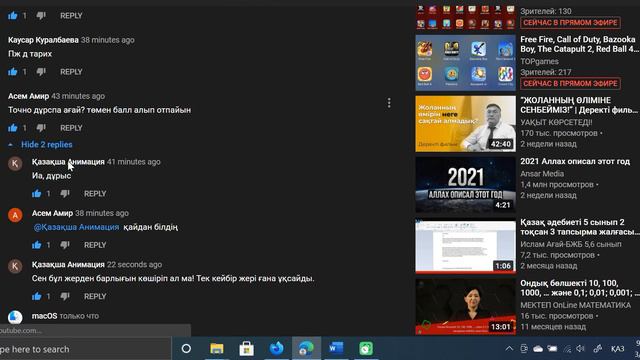Viewport: 640px width, 360px height.
Task: Like the reply "қайдан білдің"
Action: pos(37,245)
